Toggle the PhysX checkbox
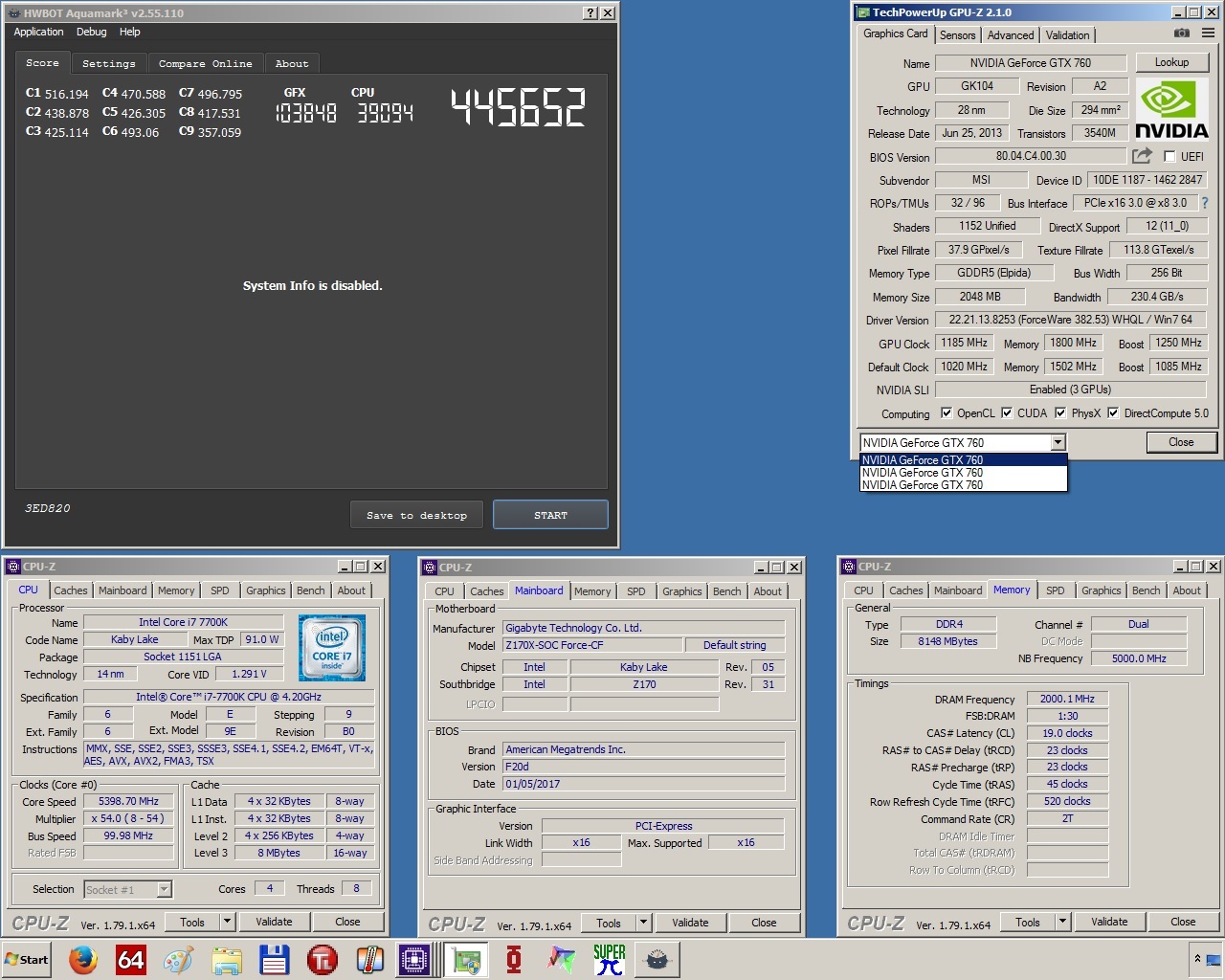This screenshot has width=1225, height=980. coord(1060,413)
